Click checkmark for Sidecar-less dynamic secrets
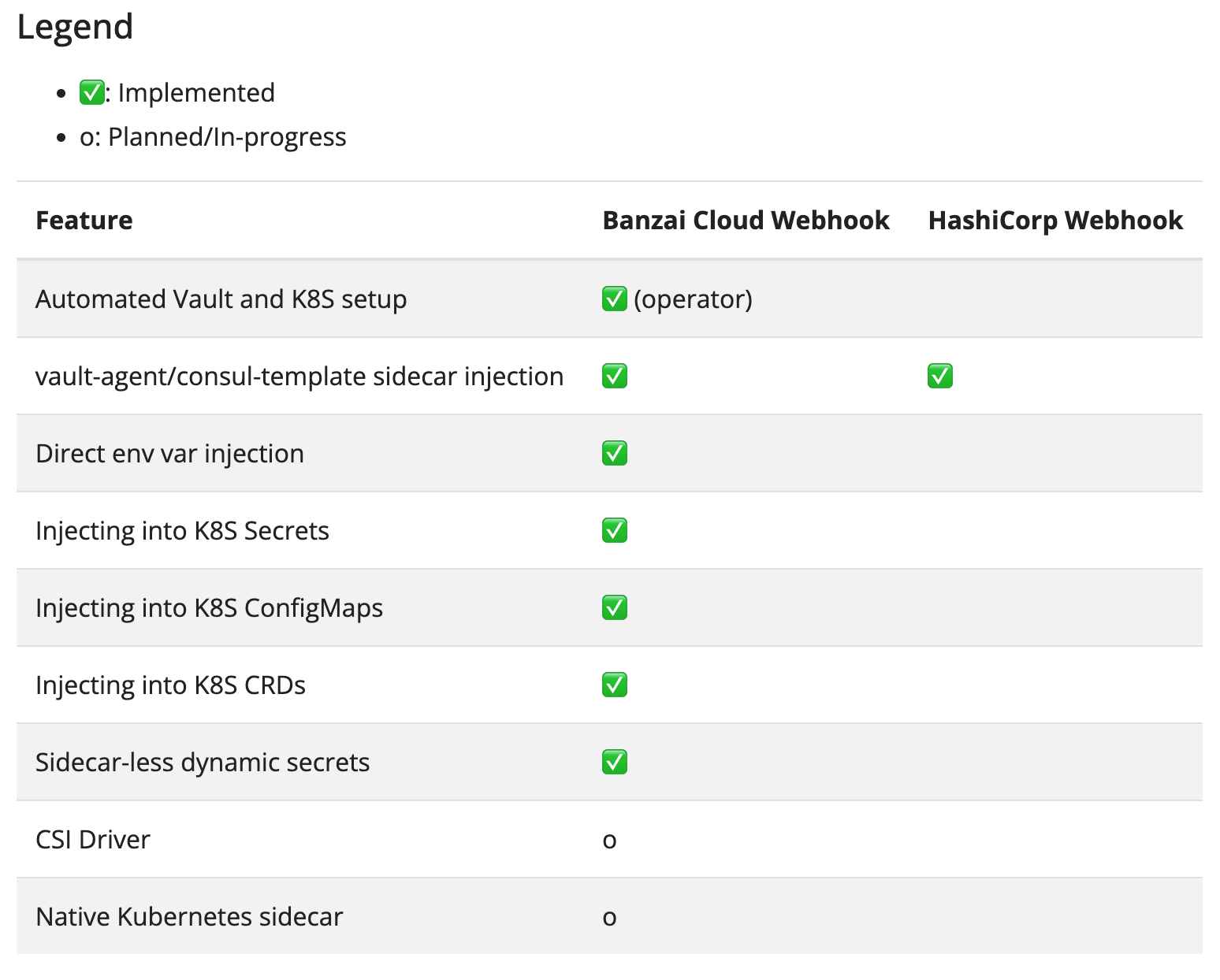The image size is (1220, 980). [x=614, y=763]
